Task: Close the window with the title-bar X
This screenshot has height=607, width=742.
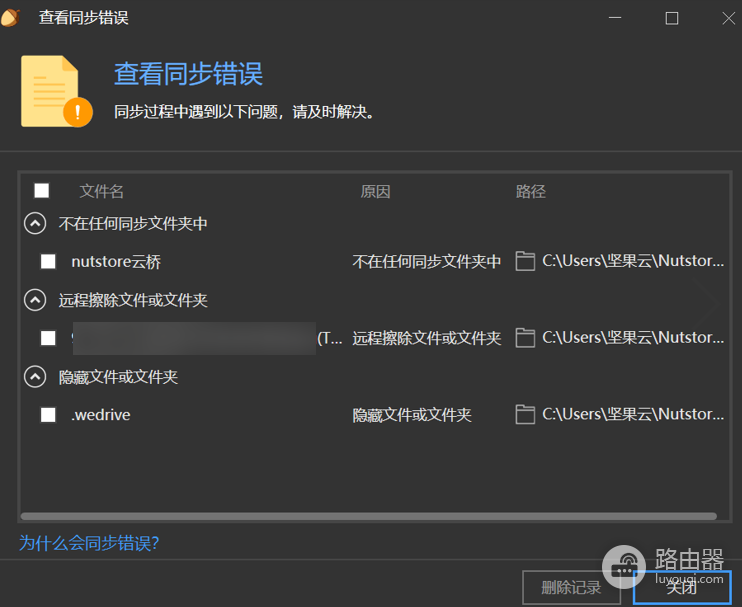Action: (728, 18)
